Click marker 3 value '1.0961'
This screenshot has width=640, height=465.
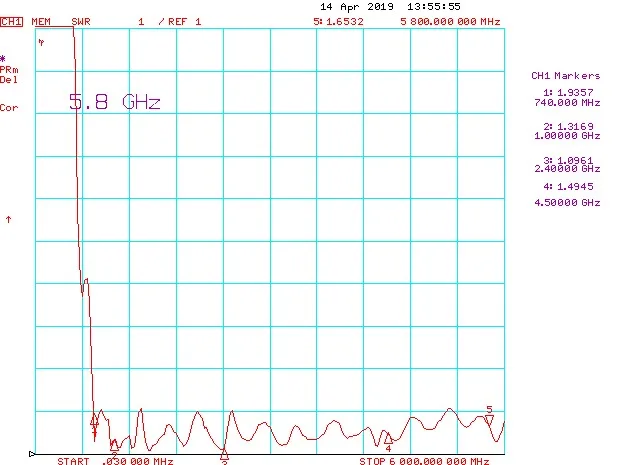[x=575, y=160]
